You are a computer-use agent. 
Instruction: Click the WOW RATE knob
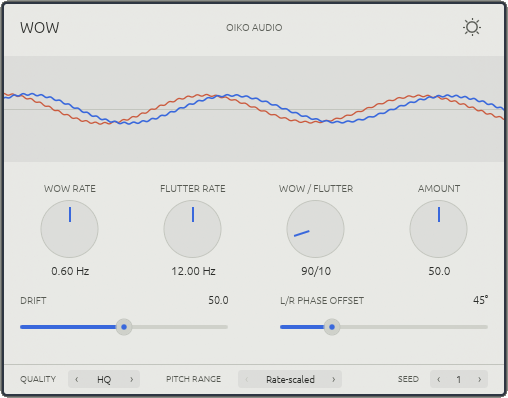(70, 229)
